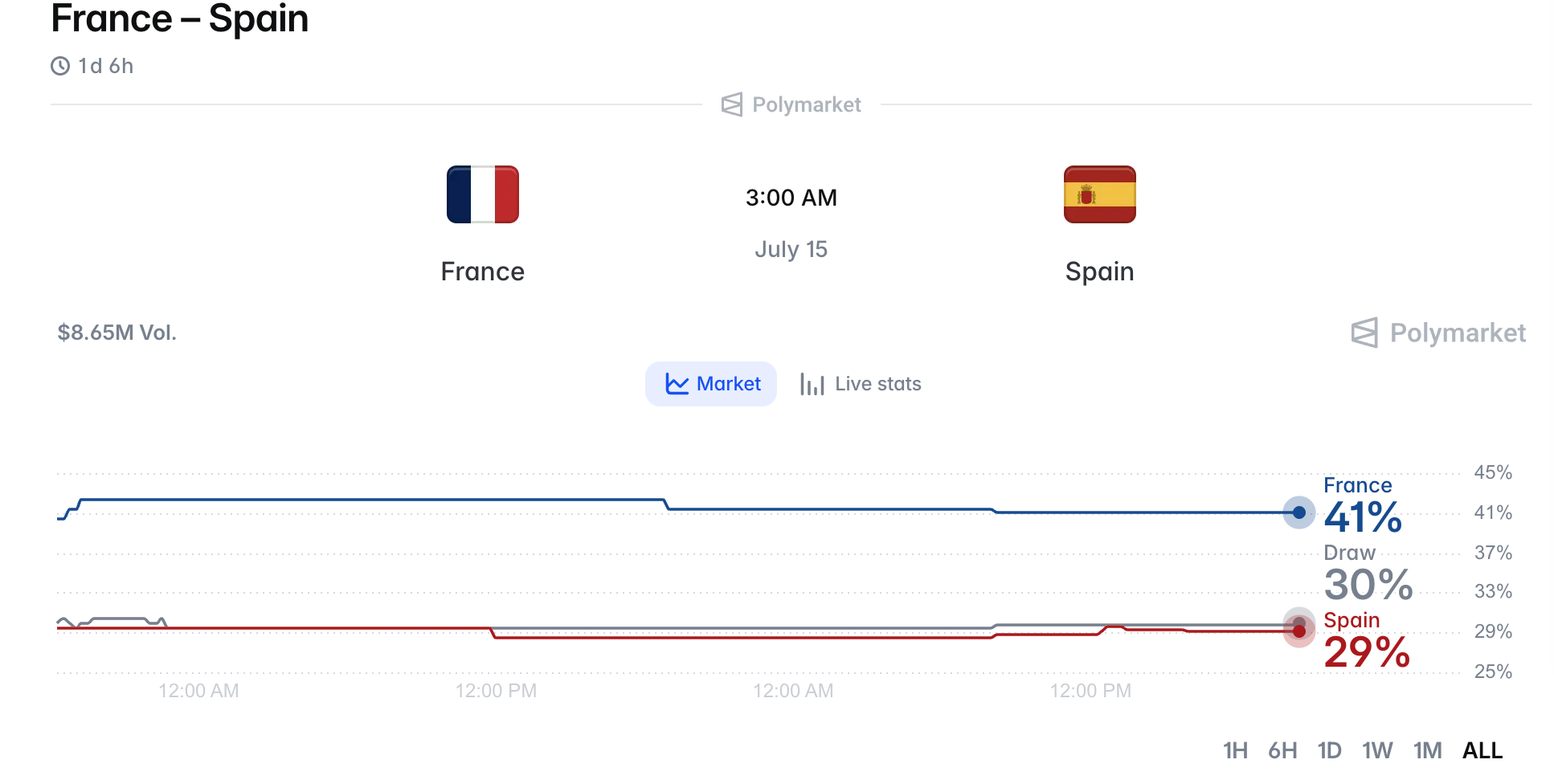Viewport: 1554px width, 784px height.
Task: Switch to the Market tab
Action: (x=711, y=384)
